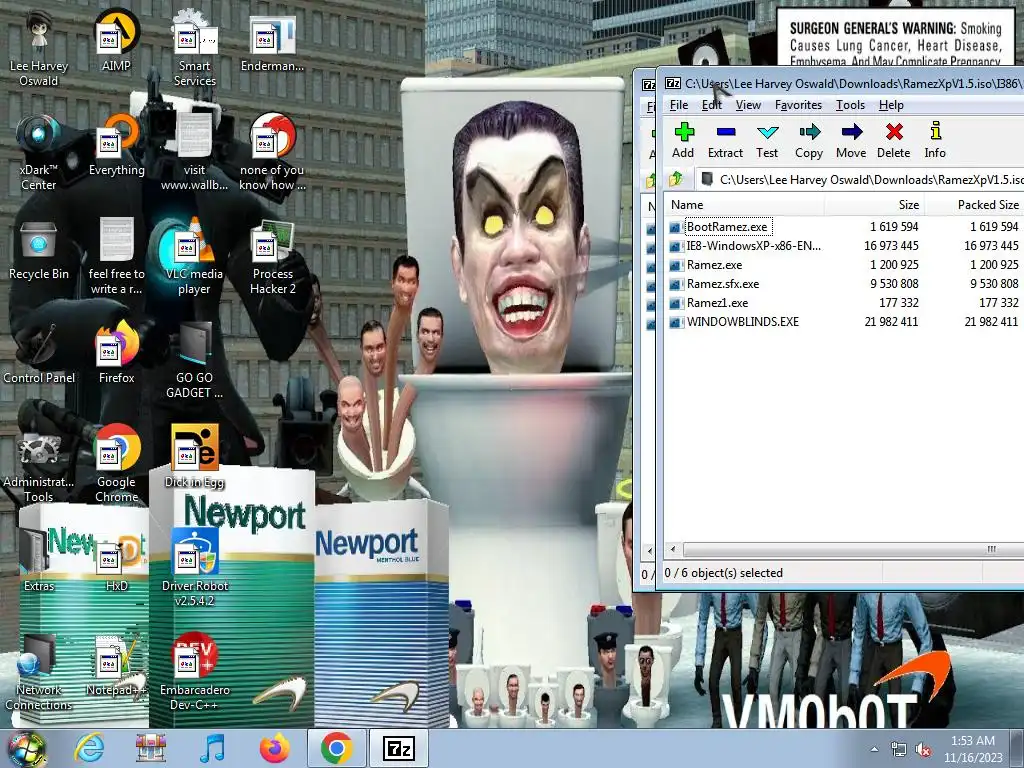Click the Copy toolbar icon

[808, 140]
